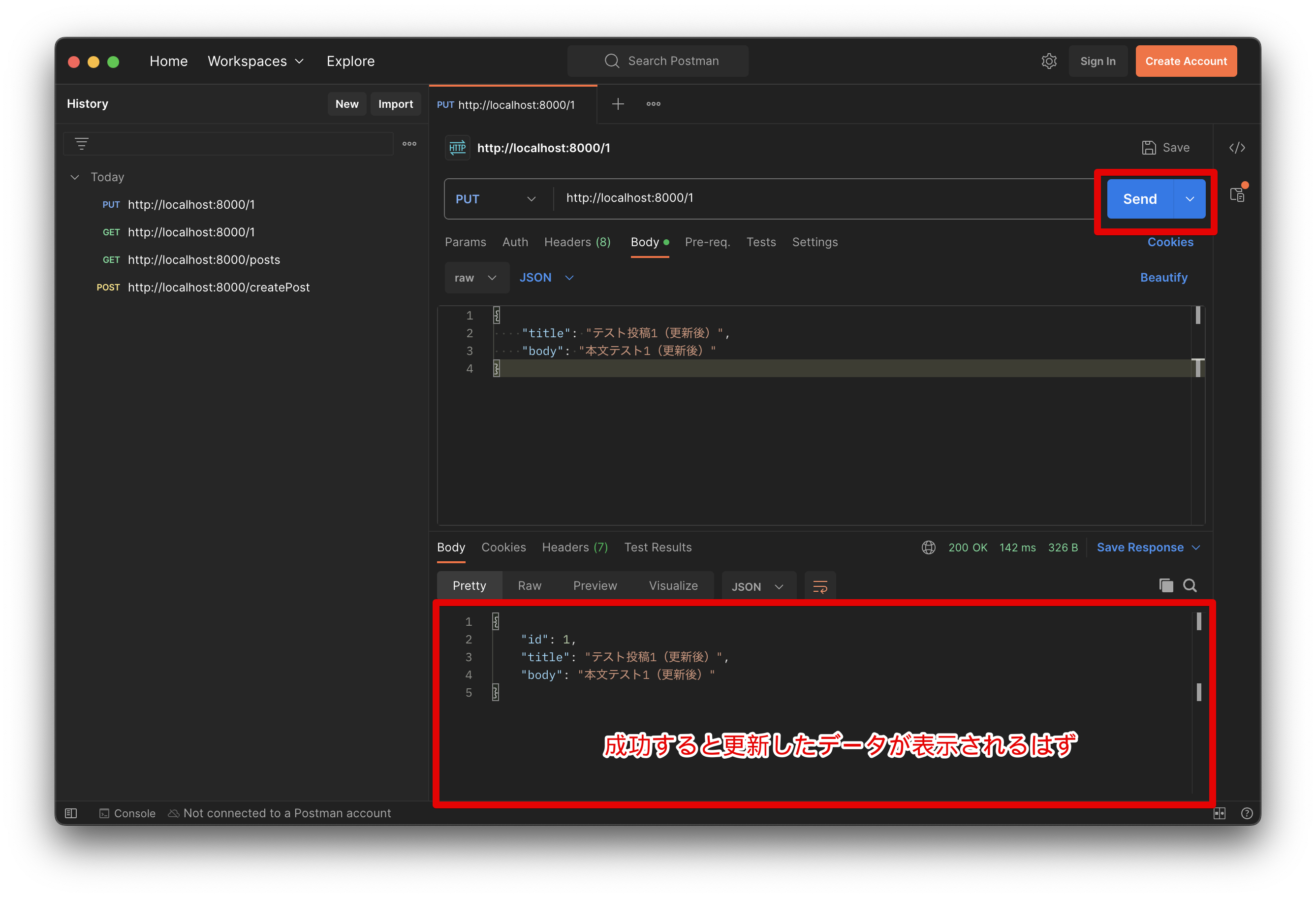
Task: Open the code snippet panel icon
Action: [1237, 148]
